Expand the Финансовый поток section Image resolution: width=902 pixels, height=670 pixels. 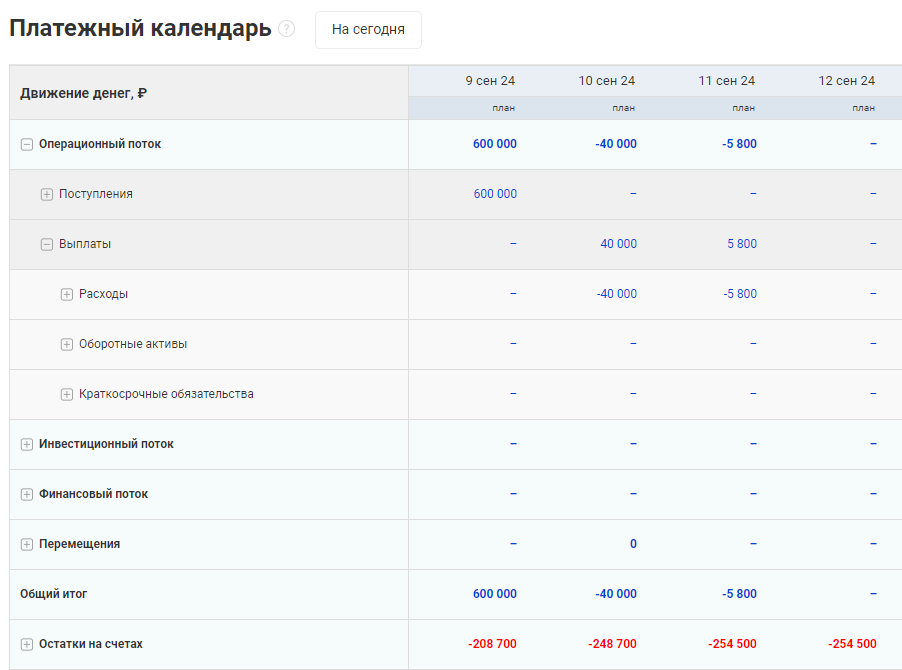26,494
